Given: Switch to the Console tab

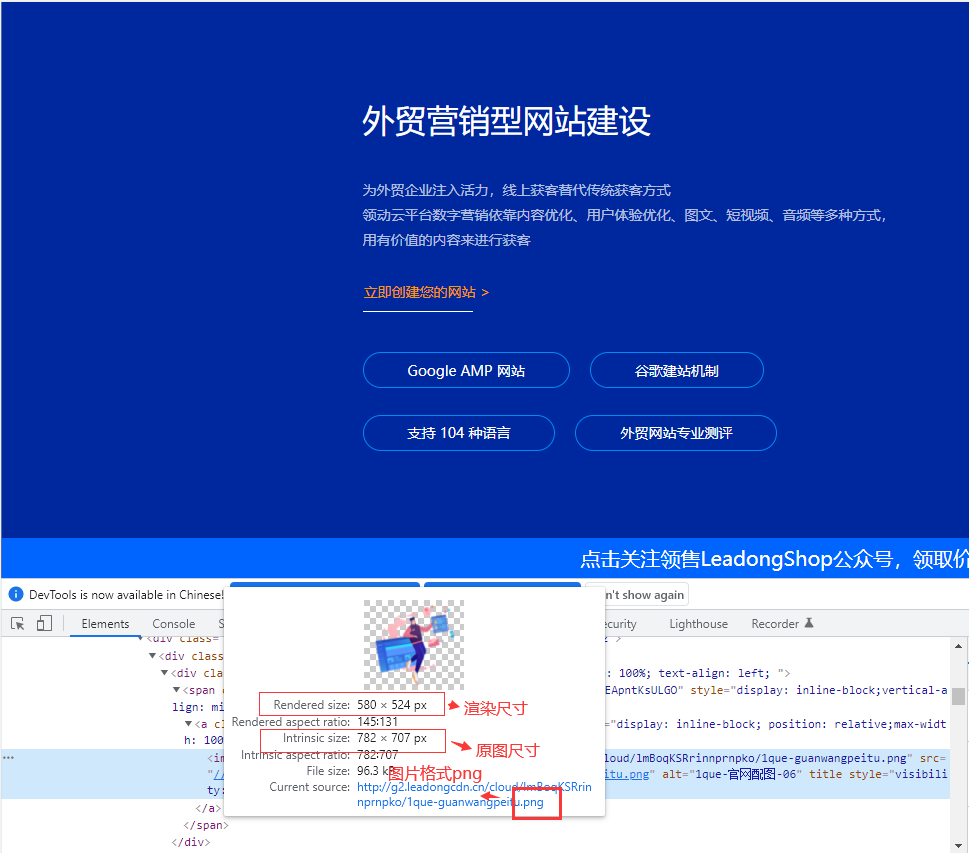Looking at the screenshot, I should (174, 624).
